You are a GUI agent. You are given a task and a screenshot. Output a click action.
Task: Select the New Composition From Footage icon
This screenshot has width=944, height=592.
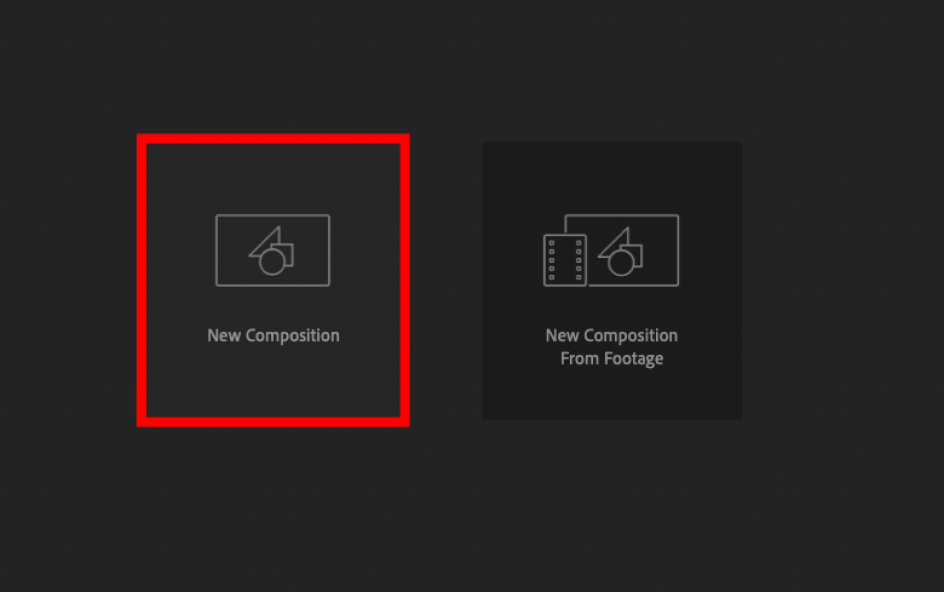(x=611, y=250)
